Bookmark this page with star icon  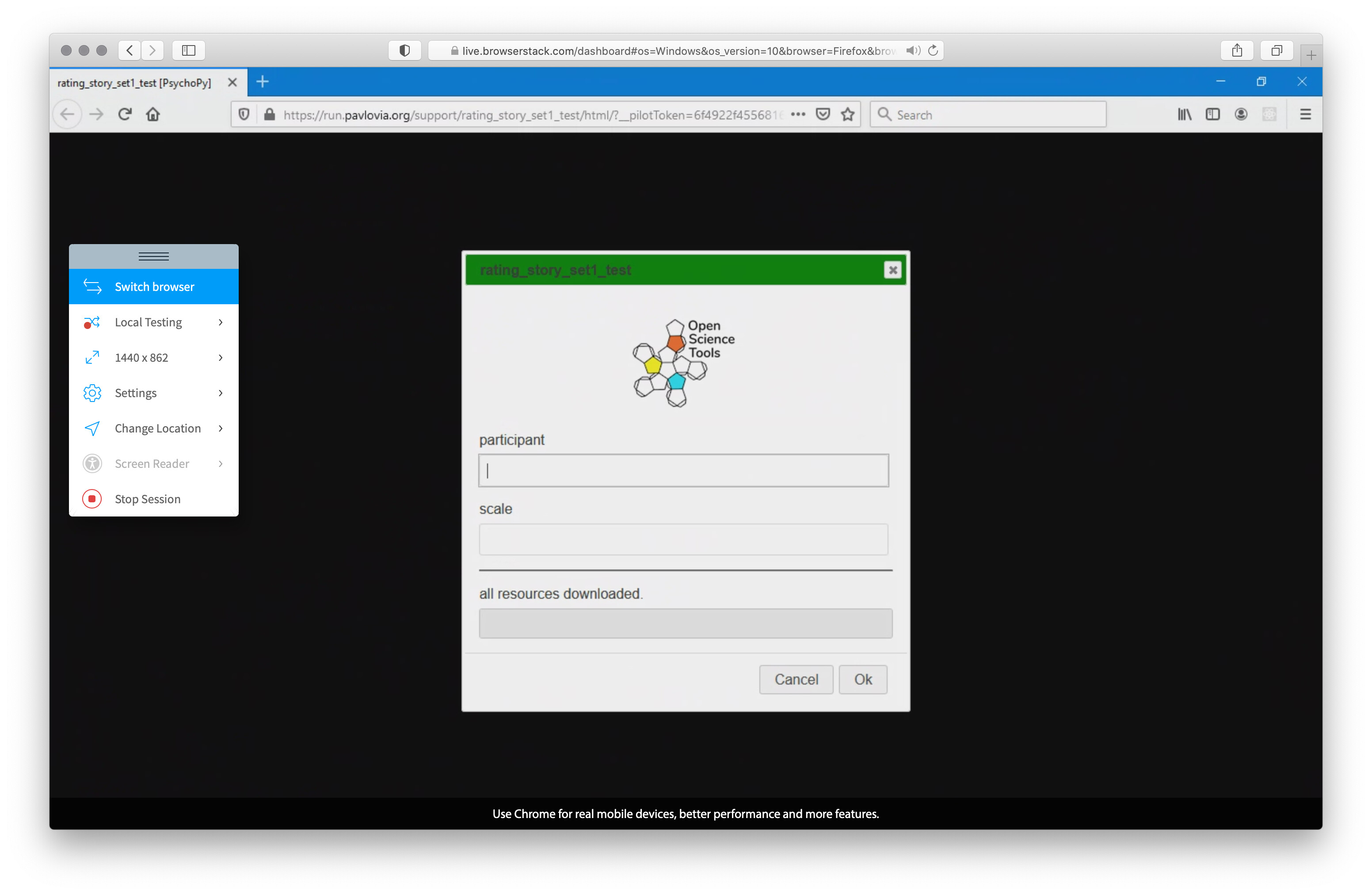click(847, 114)
